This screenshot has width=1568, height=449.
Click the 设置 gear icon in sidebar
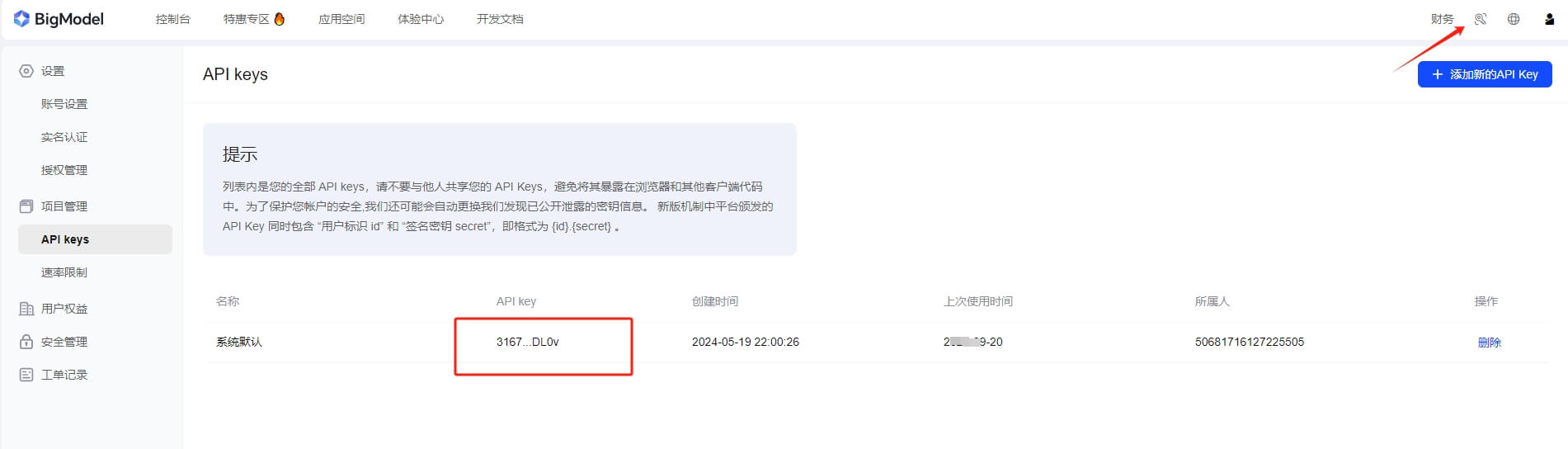26,71
